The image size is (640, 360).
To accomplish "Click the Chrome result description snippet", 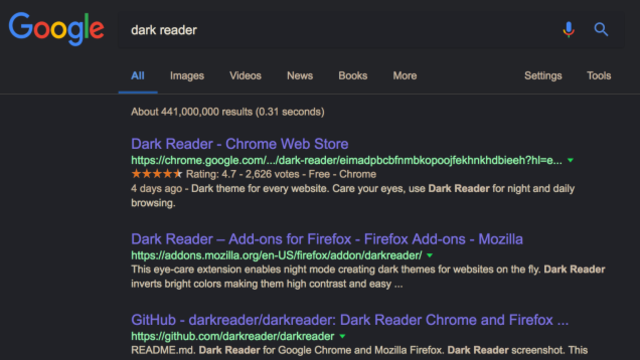I will 353,196.
